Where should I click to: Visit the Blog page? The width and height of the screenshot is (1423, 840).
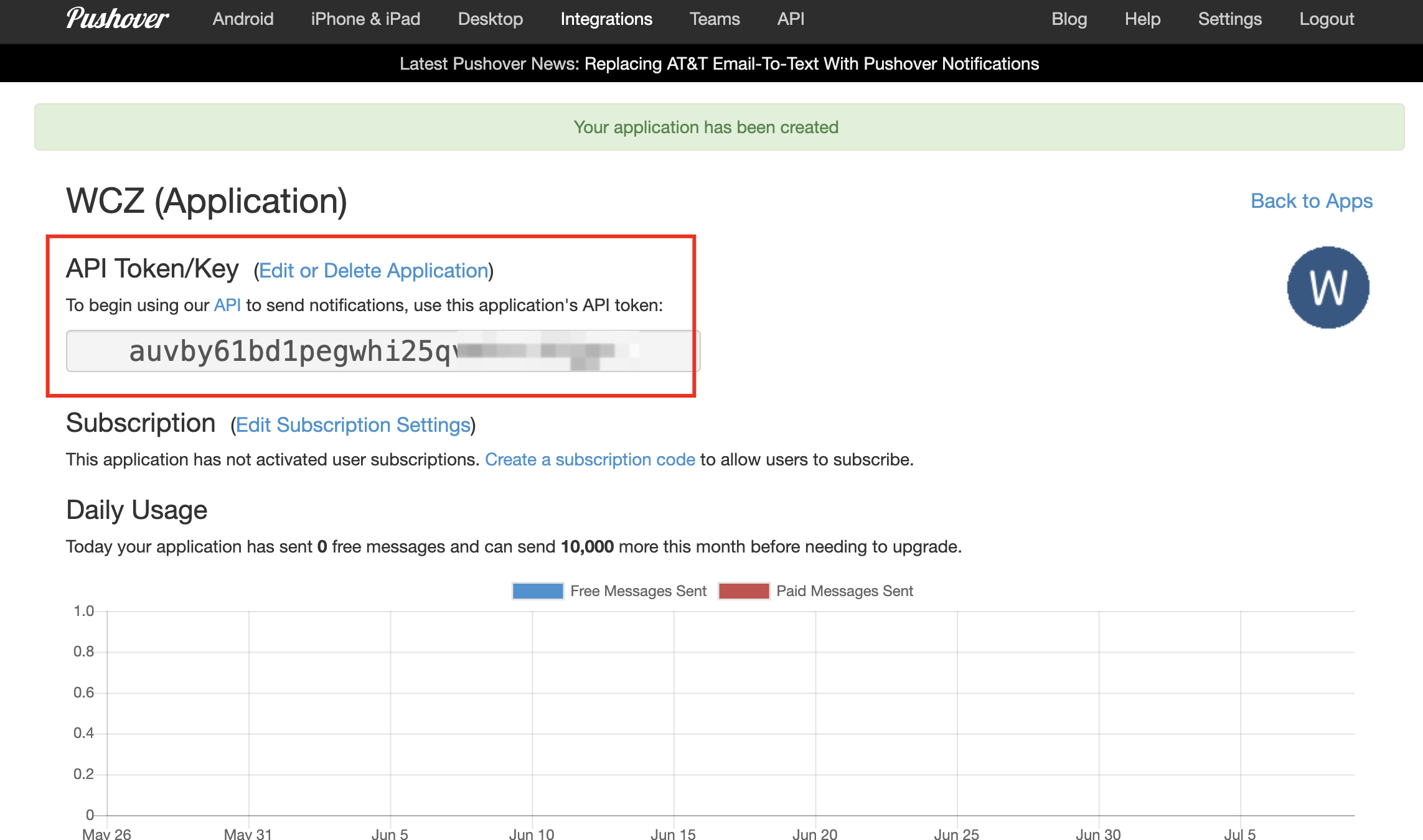[1069, 19]
